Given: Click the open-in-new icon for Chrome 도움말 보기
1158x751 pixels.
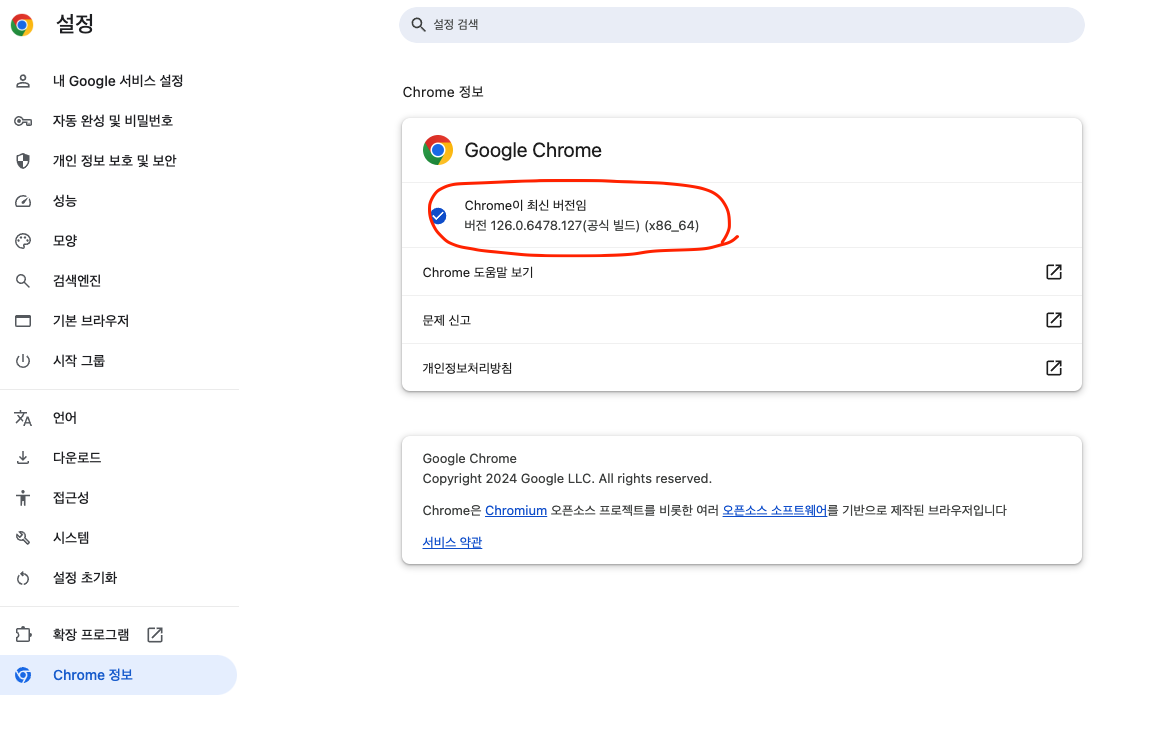Looking at the screenshot, I should [1054, 272].
